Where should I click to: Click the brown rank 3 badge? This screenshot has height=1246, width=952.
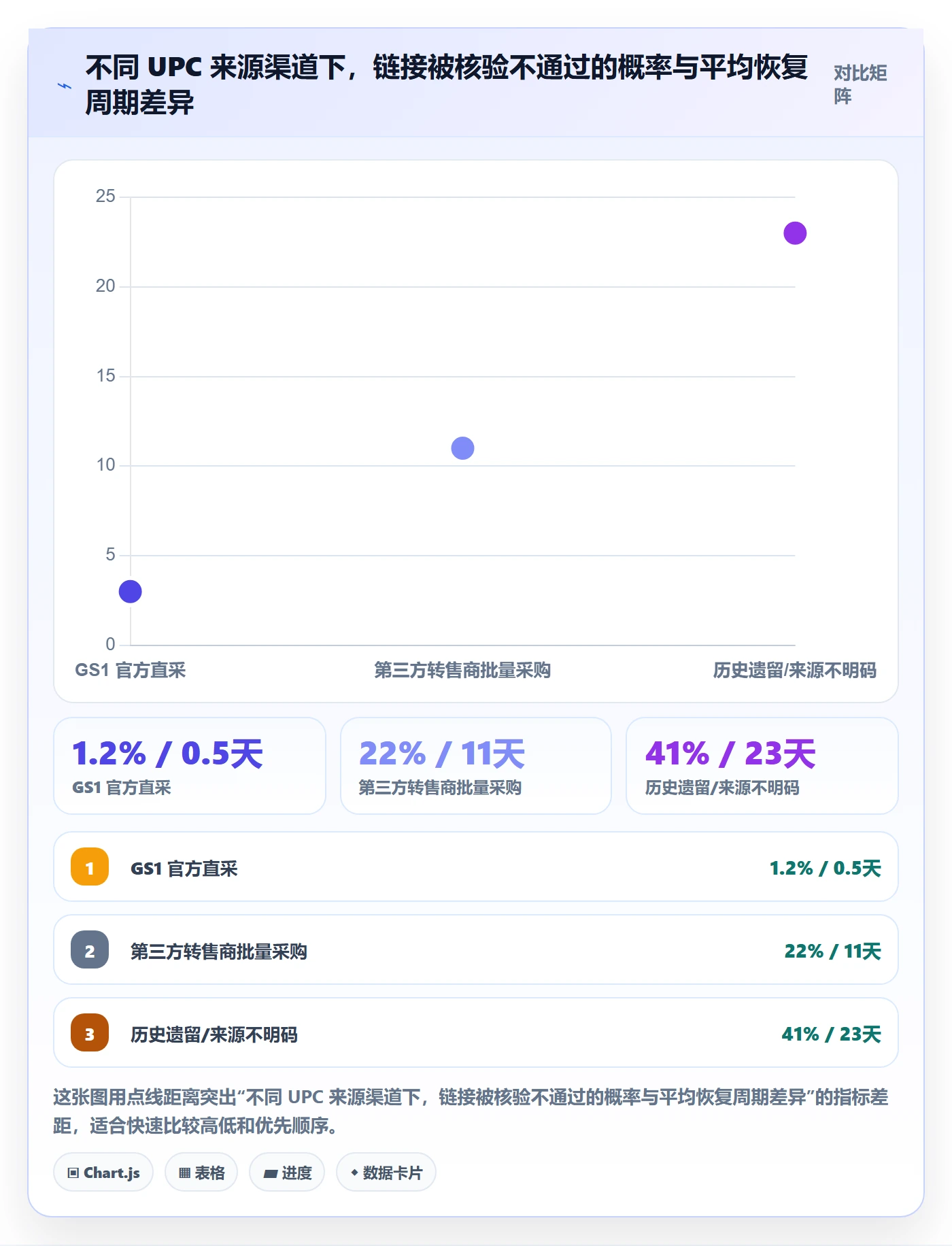point(90,1032)
